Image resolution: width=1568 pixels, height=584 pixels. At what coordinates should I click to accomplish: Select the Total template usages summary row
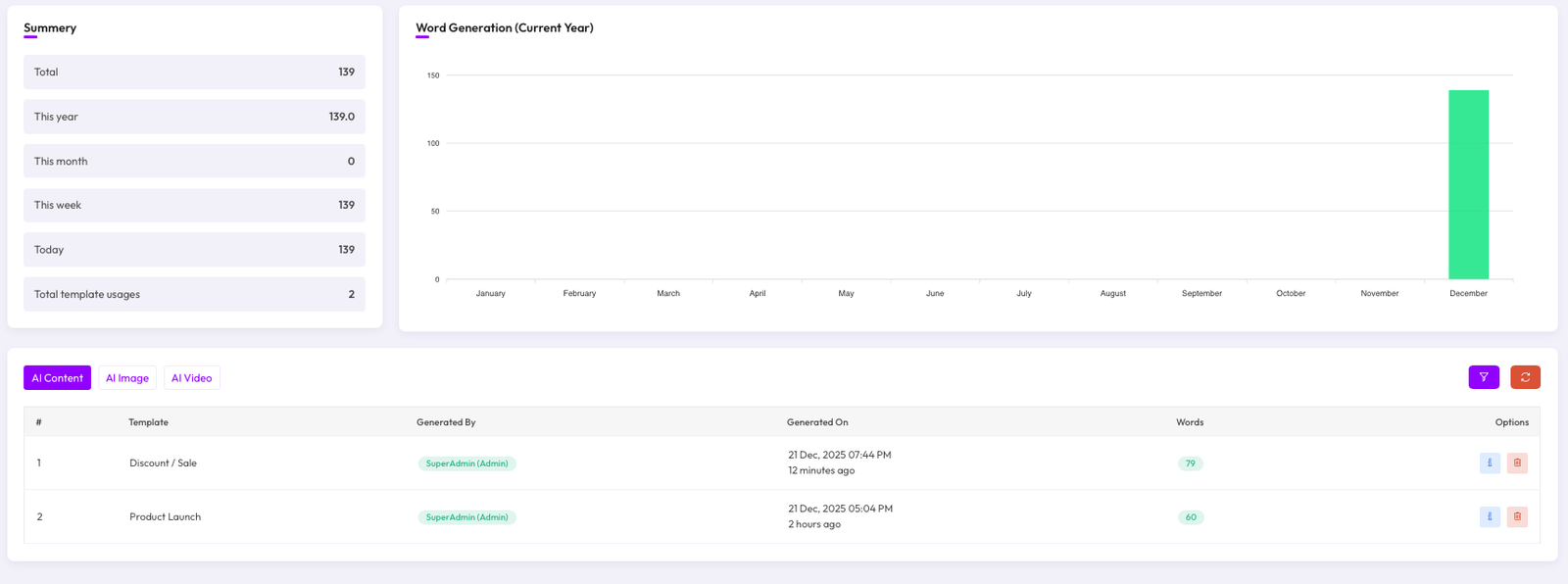click(x=194, y=294)
